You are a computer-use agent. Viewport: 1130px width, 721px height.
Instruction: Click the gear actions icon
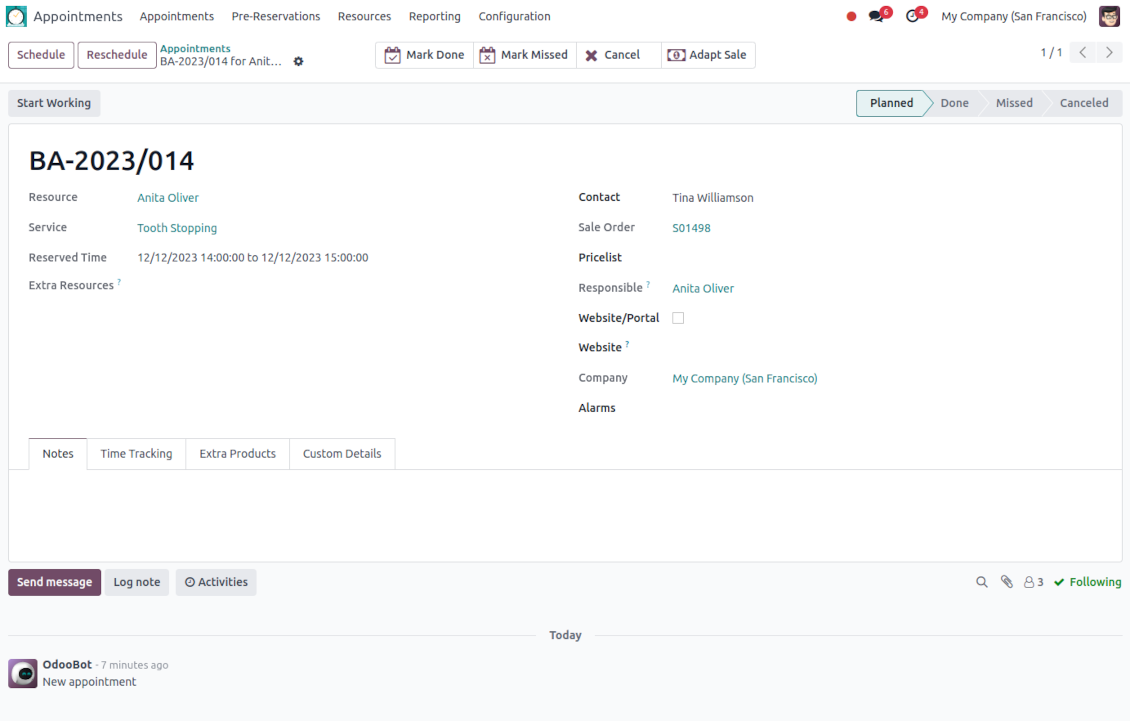click(x=298, y=62)
